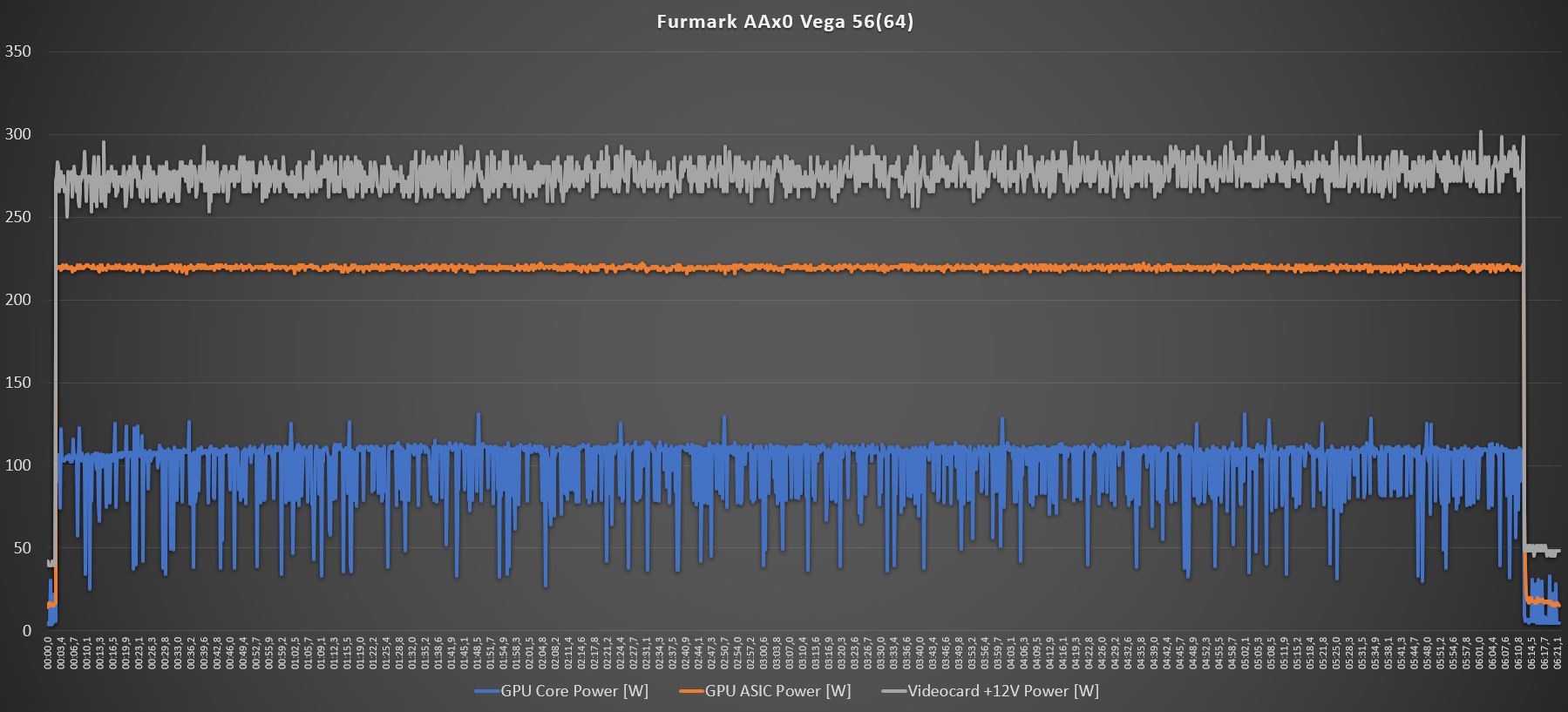Viewport: 1568px width, 712px height.
Task: Click the blue GPU Core Power legend marker
Action: click(x=487, y=692)
